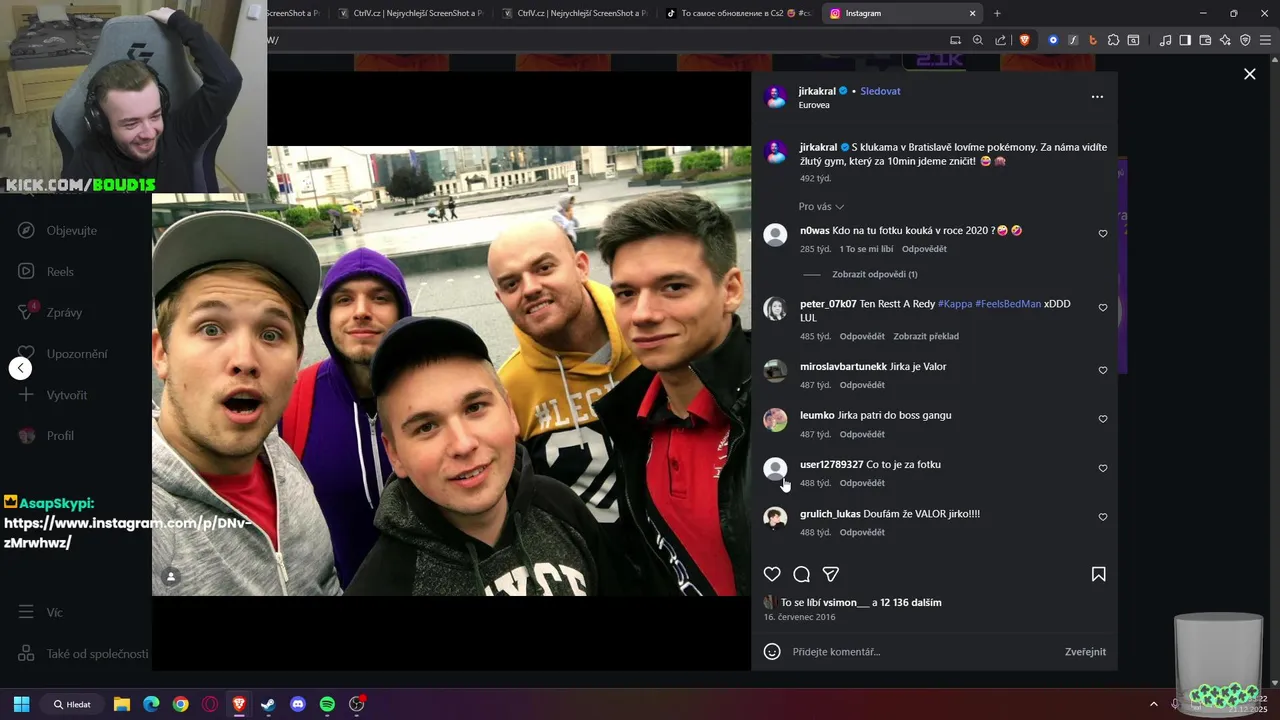
Task: Open the emoji picker in comment field
Action: (772, 651)
